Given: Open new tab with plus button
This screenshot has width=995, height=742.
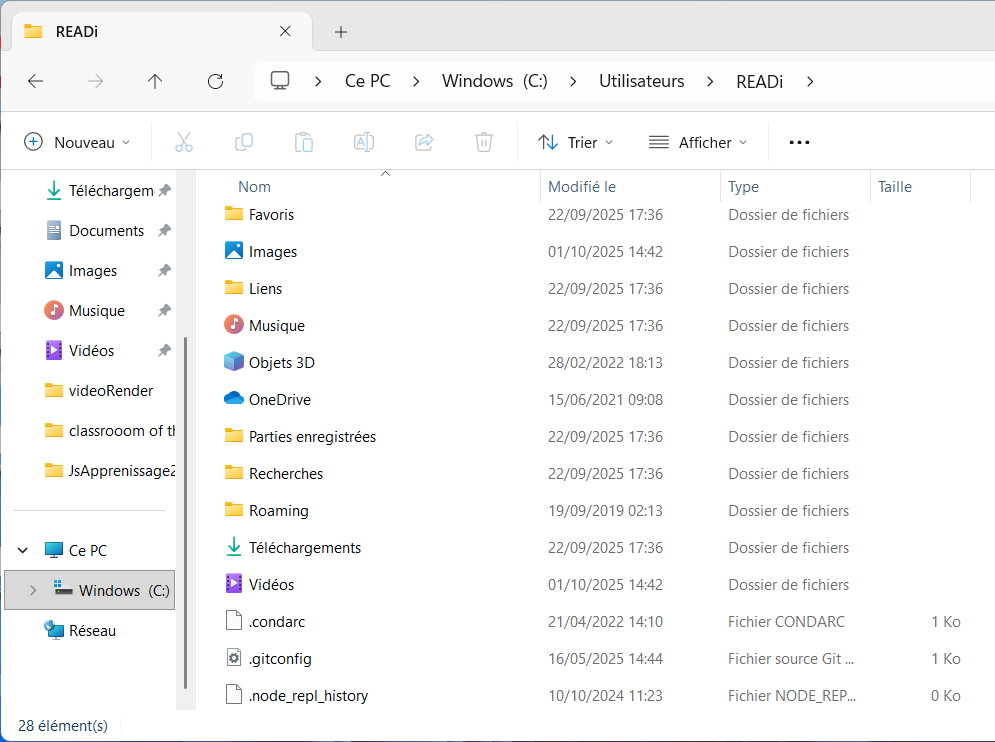Looking at the screenshot, I should (341, 31).
